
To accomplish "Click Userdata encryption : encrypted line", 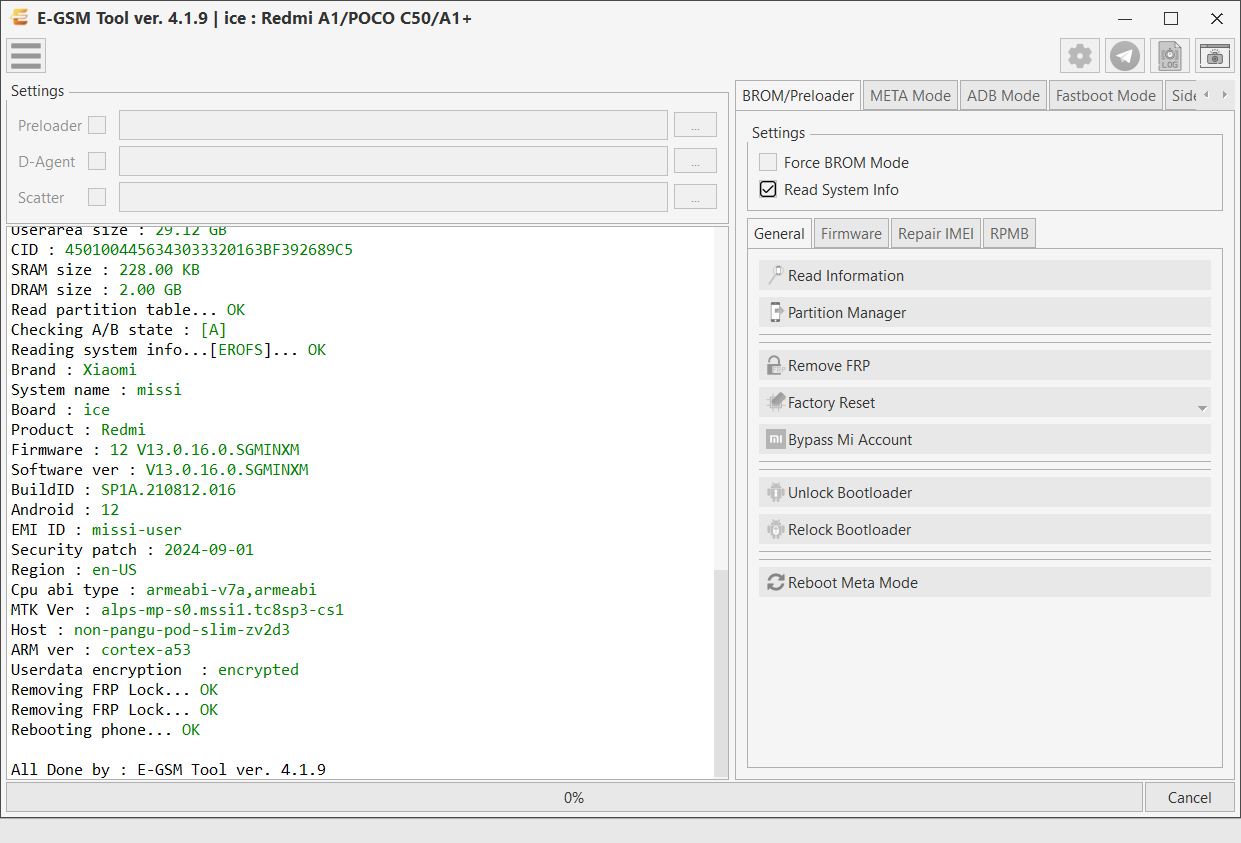I will pos(155,669).
